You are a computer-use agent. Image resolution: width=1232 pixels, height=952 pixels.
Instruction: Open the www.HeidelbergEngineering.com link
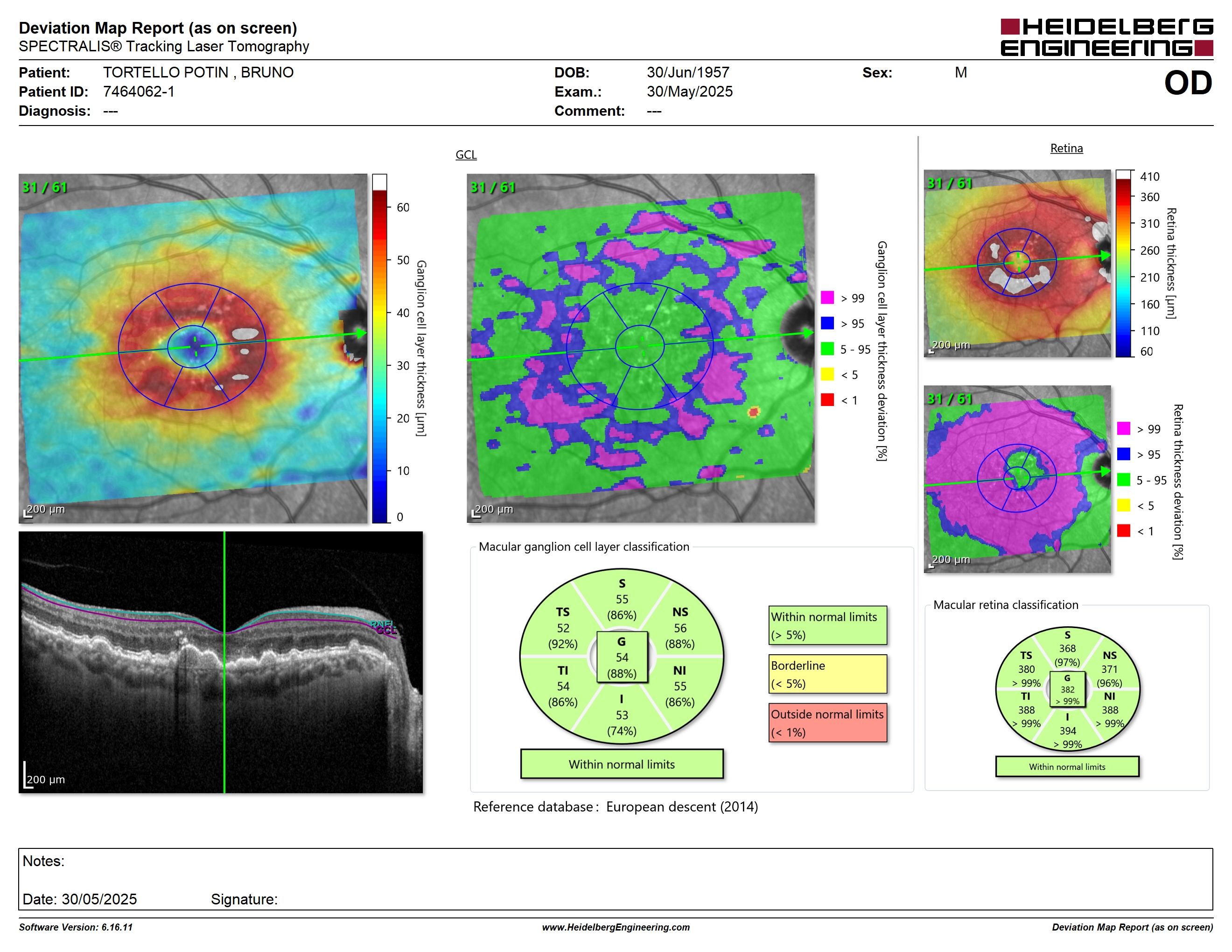pos(616,927)
